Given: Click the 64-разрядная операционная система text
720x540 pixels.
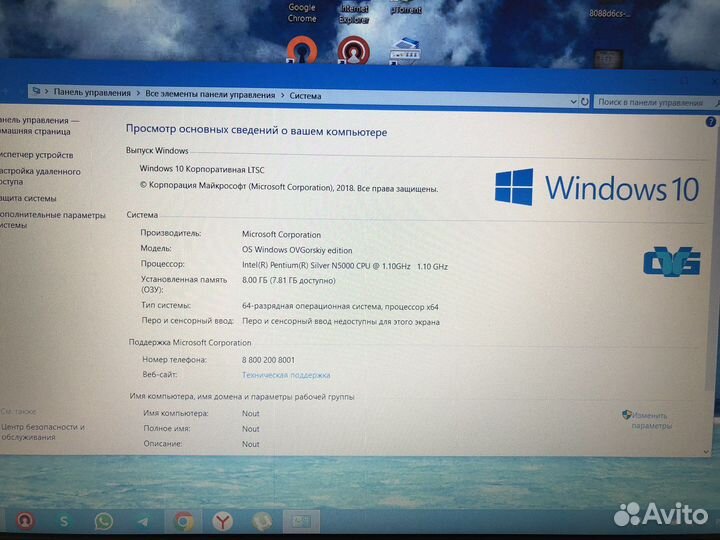Looking at the screenshot, I should point(340,307).
